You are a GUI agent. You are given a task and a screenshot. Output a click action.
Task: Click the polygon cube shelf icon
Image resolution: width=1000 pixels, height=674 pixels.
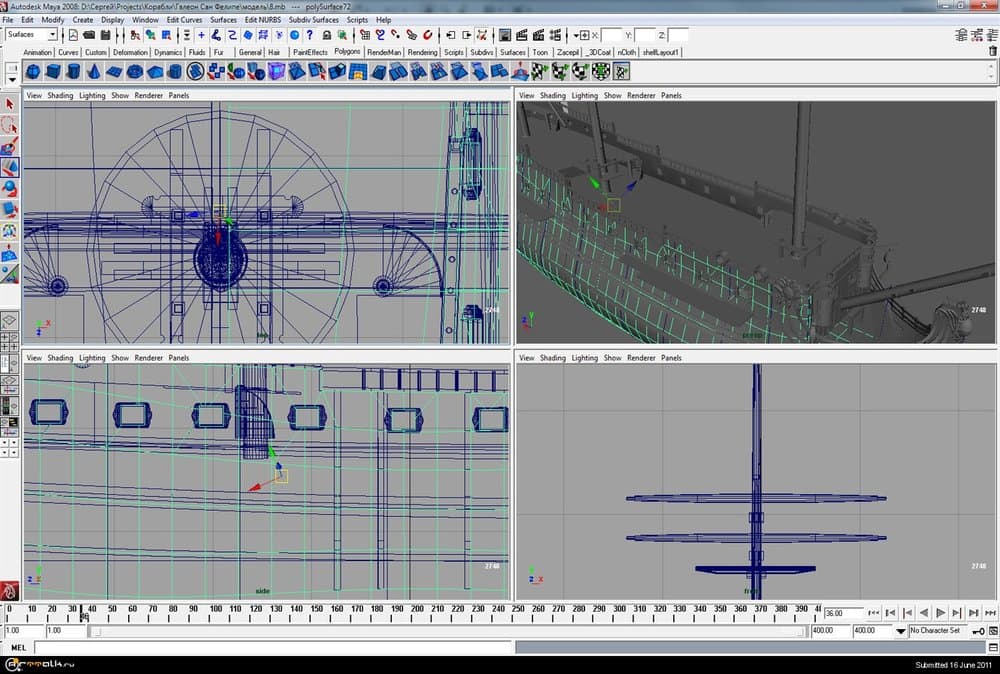tap(53, 72)
